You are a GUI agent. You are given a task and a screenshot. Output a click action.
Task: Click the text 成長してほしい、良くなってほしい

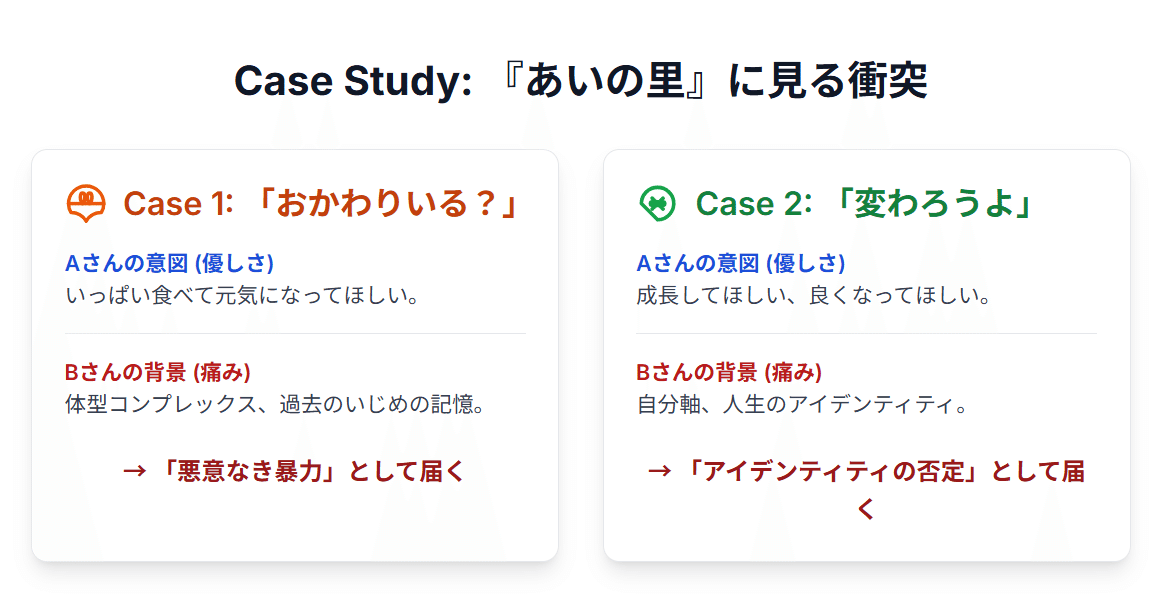tap(813, 296)
